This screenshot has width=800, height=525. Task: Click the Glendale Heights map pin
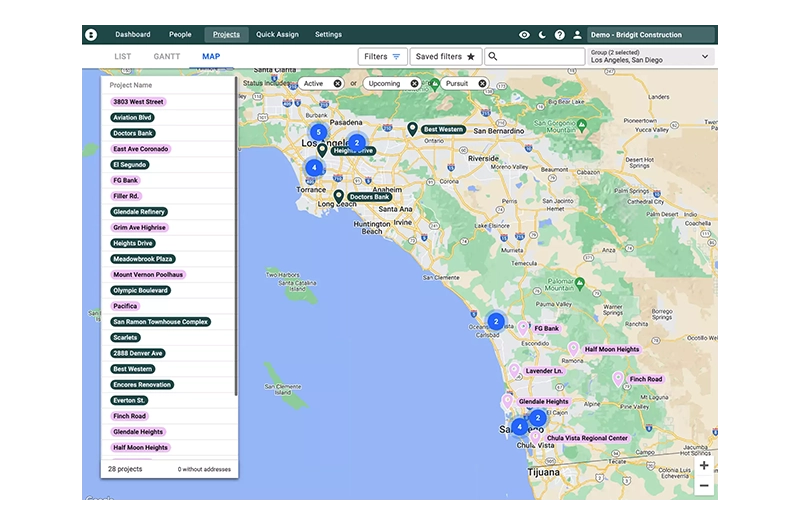507,401
